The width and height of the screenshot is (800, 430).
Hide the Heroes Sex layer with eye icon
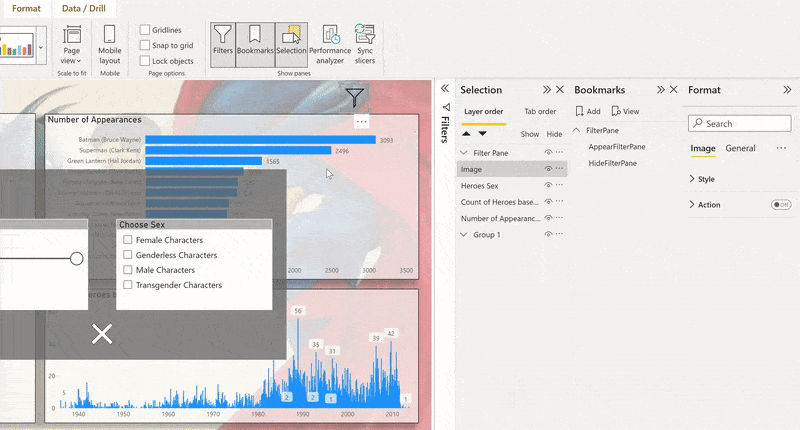click(x=548, y=186)
